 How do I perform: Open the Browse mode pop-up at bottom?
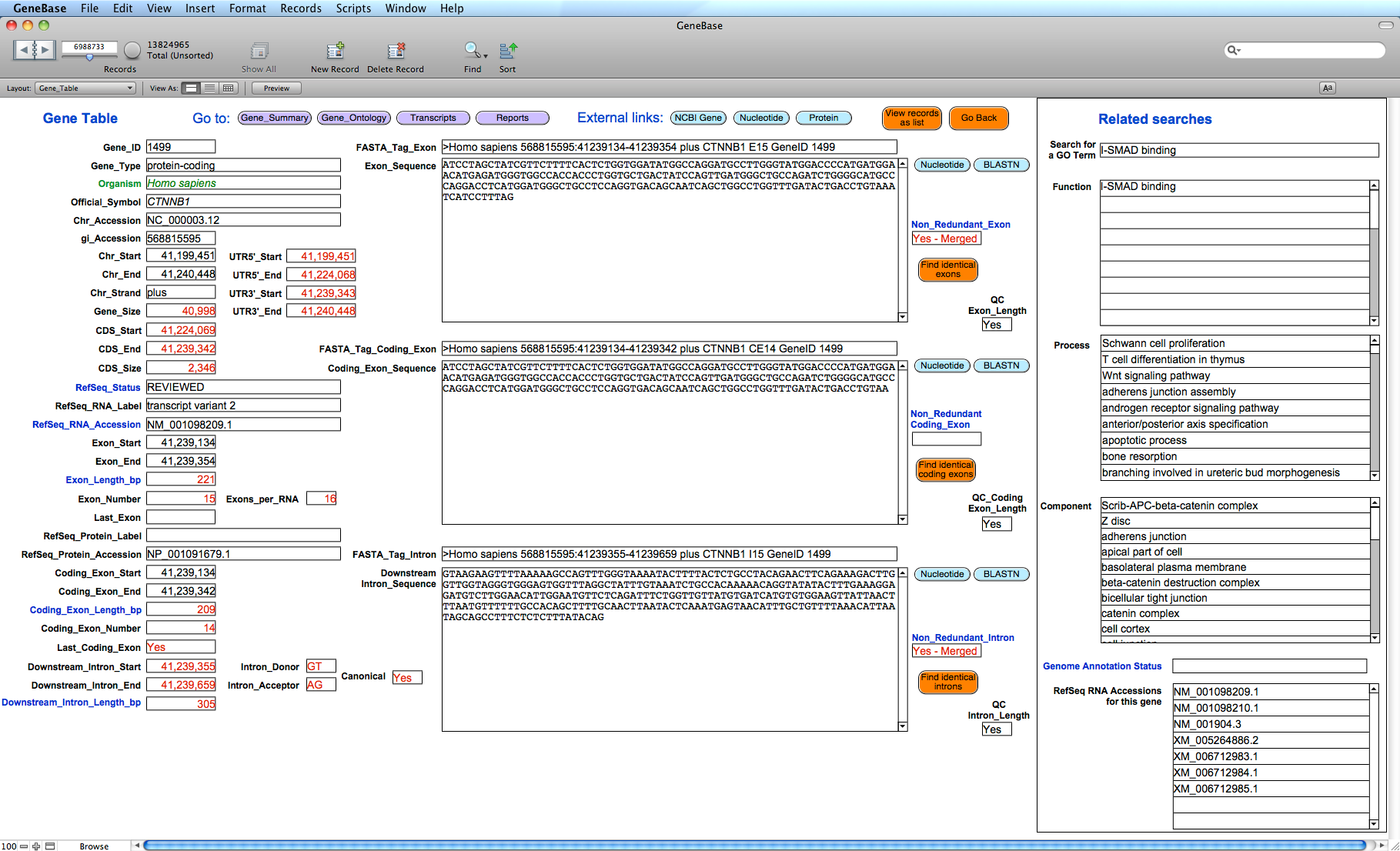(x=95, y=846)
